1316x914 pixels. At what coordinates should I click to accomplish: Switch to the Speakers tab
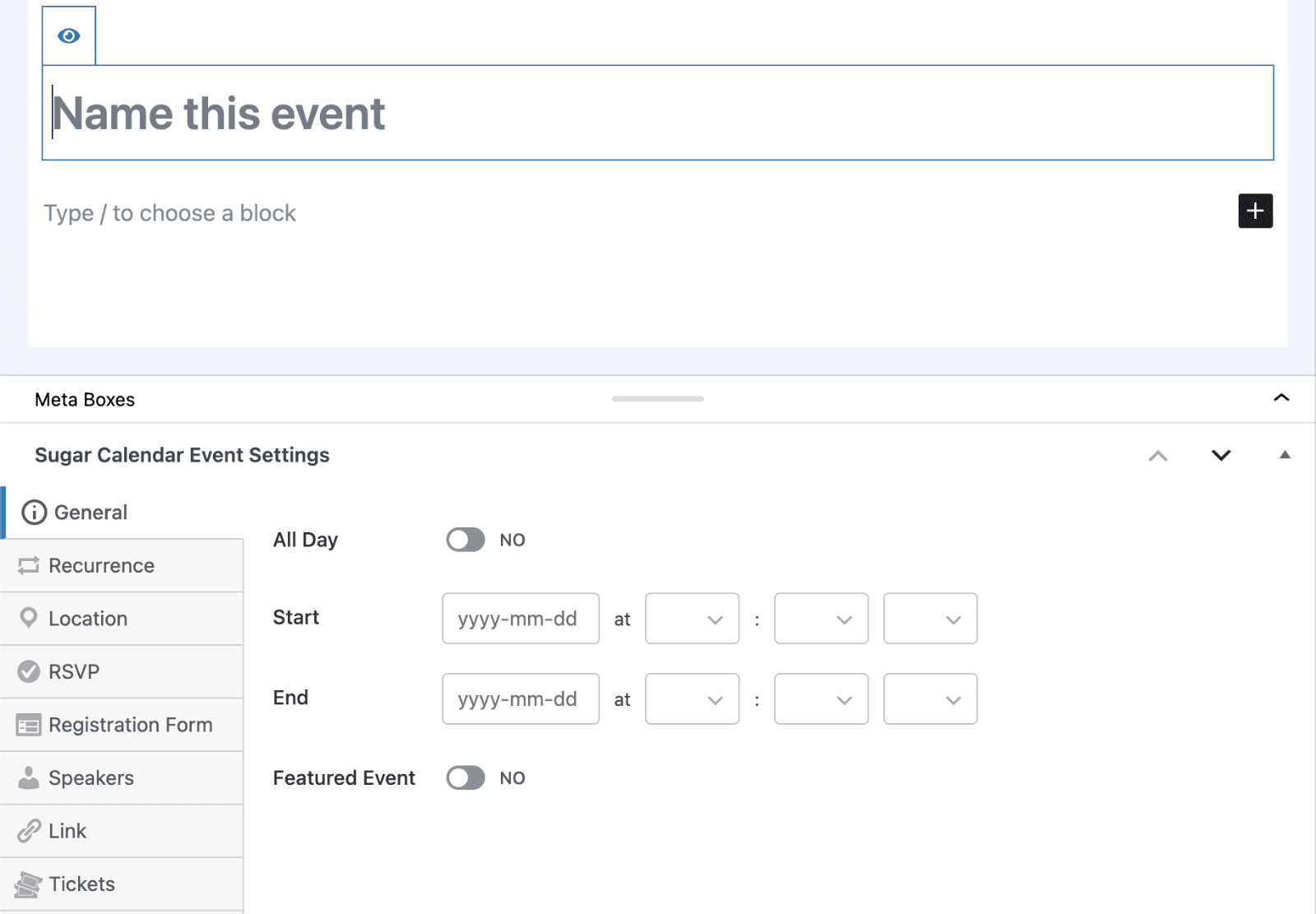click(x=122, y=778)
